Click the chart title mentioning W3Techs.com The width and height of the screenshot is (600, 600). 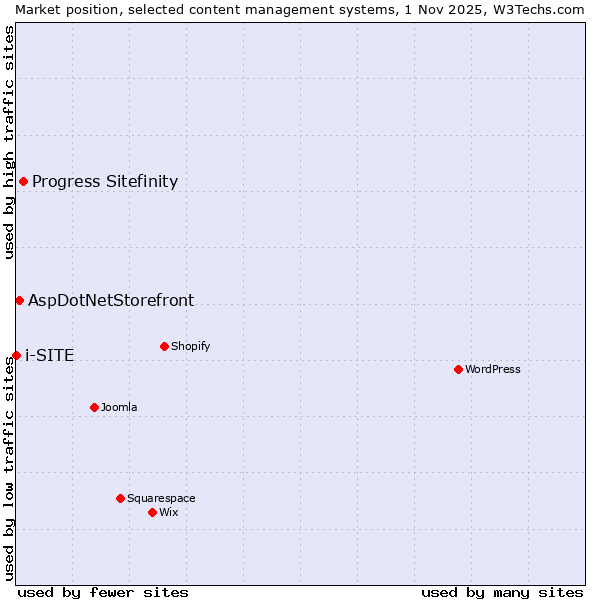300,9
